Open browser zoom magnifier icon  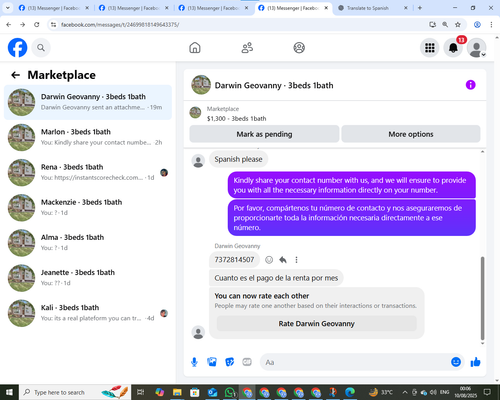coord(445,24)
